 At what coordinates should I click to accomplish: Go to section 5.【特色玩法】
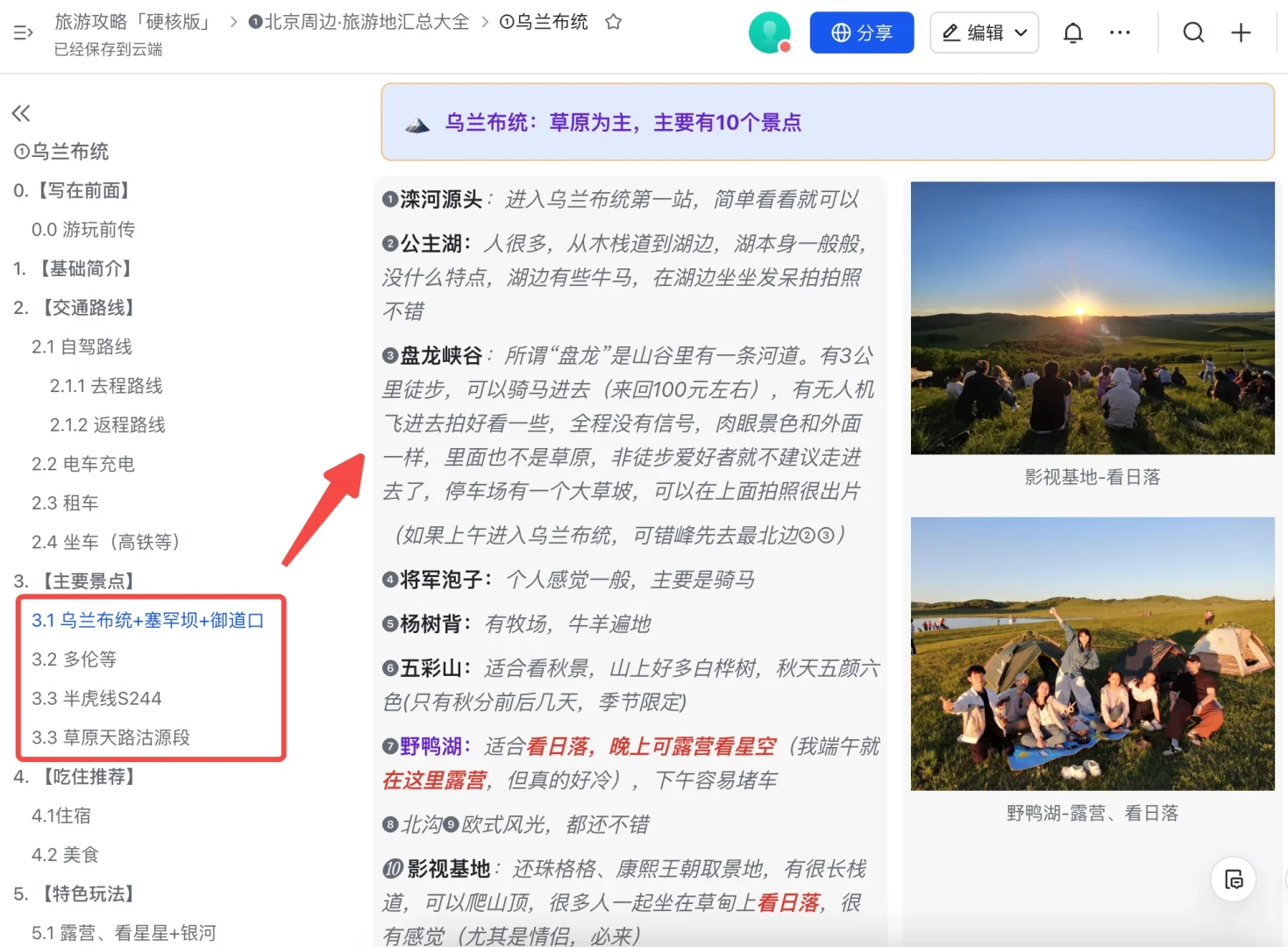tap(77, 894)
